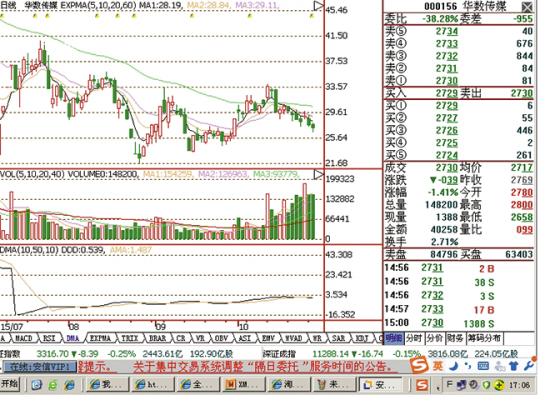This screenshot has width=550, height=412.
Task: Open Sogou skin shirt icon
Action: tap(514, 366)
